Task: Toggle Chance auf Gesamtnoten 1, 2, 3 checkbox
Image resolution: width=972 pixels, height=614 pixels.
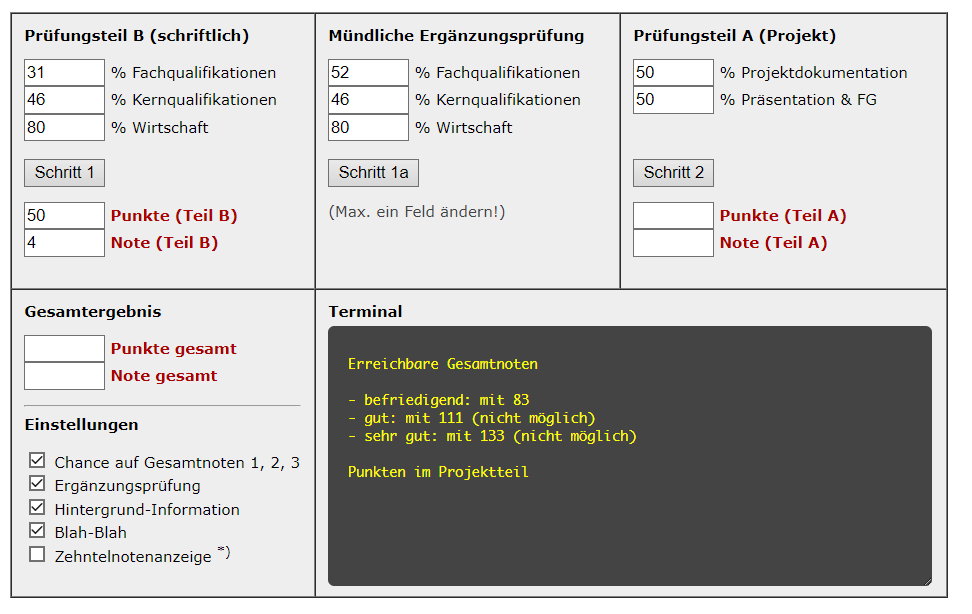Action: pos(37,461)
